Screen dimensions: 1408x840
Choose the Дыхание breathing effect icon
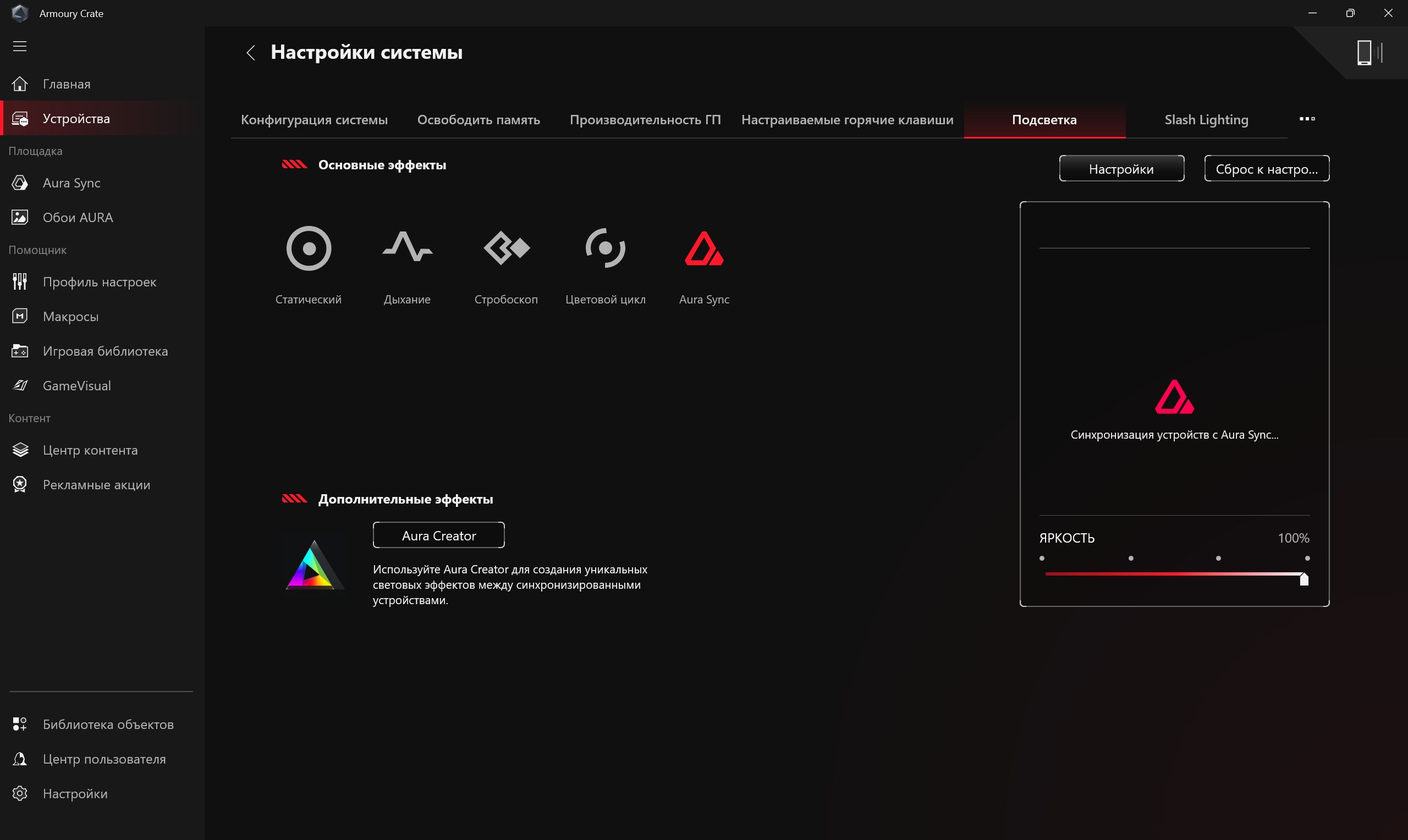tap(407, 247)
